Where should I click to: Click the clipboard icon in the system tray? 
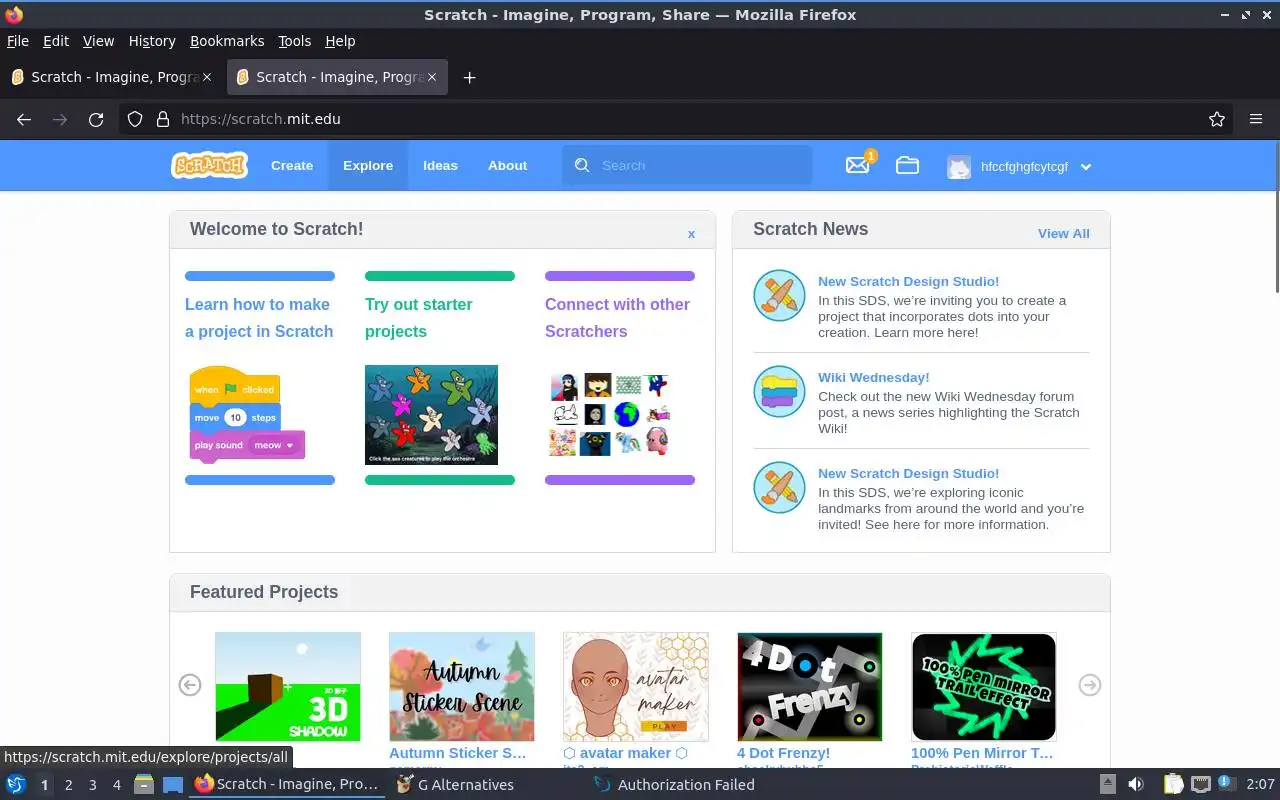[x=1173, y=784]
